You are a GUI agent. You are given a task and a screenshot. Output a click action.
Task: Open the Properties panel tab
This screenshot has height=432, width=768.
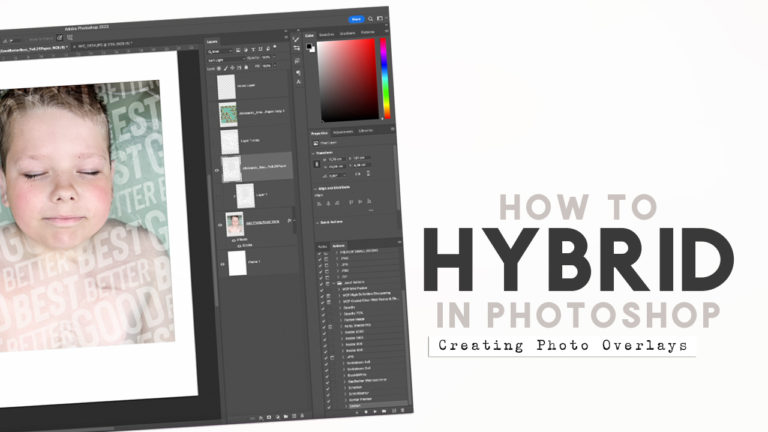click(x=320, y=133)
